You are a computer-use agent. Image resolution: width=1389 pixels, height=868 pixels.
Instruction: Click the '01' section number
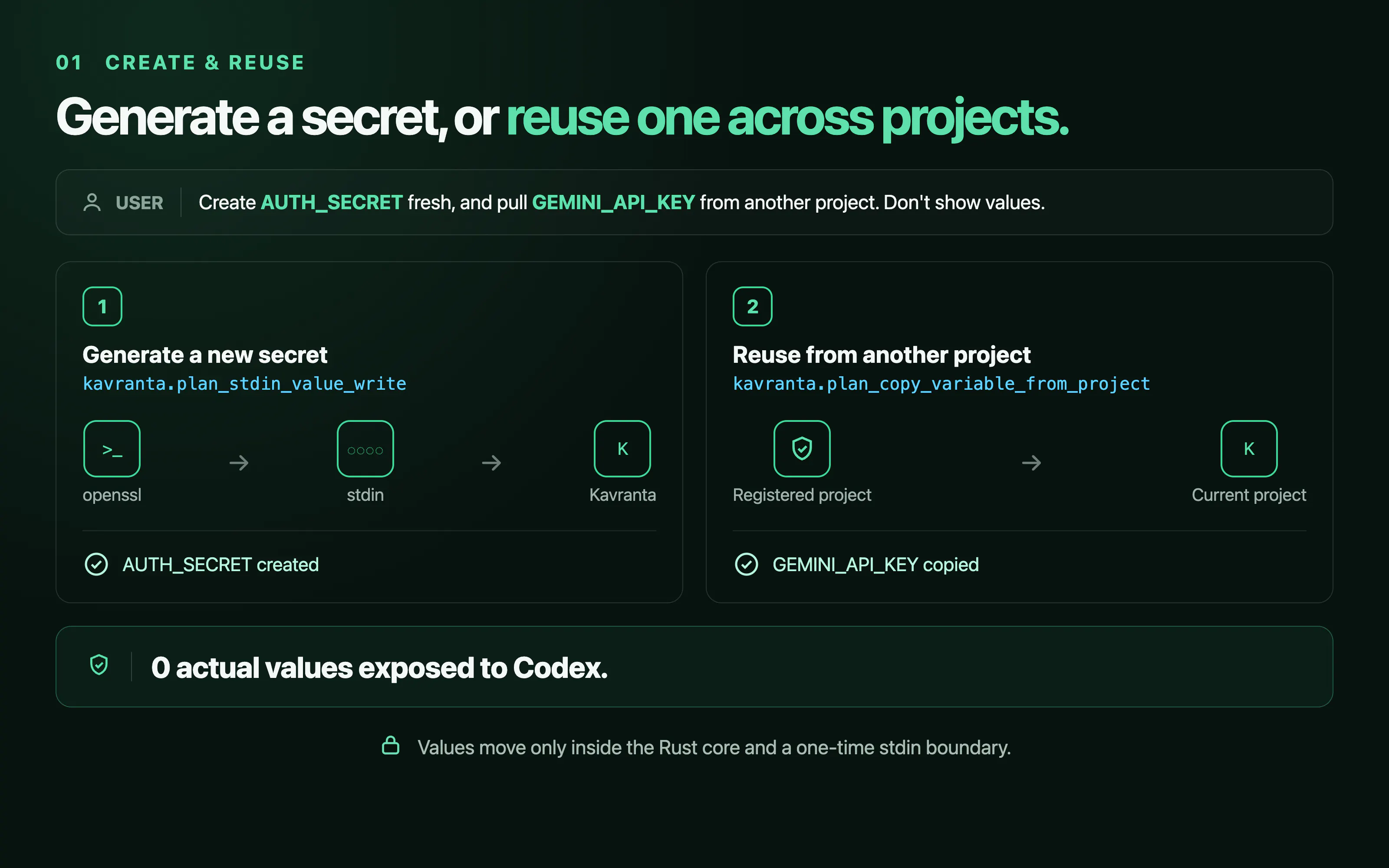(69, 62)
